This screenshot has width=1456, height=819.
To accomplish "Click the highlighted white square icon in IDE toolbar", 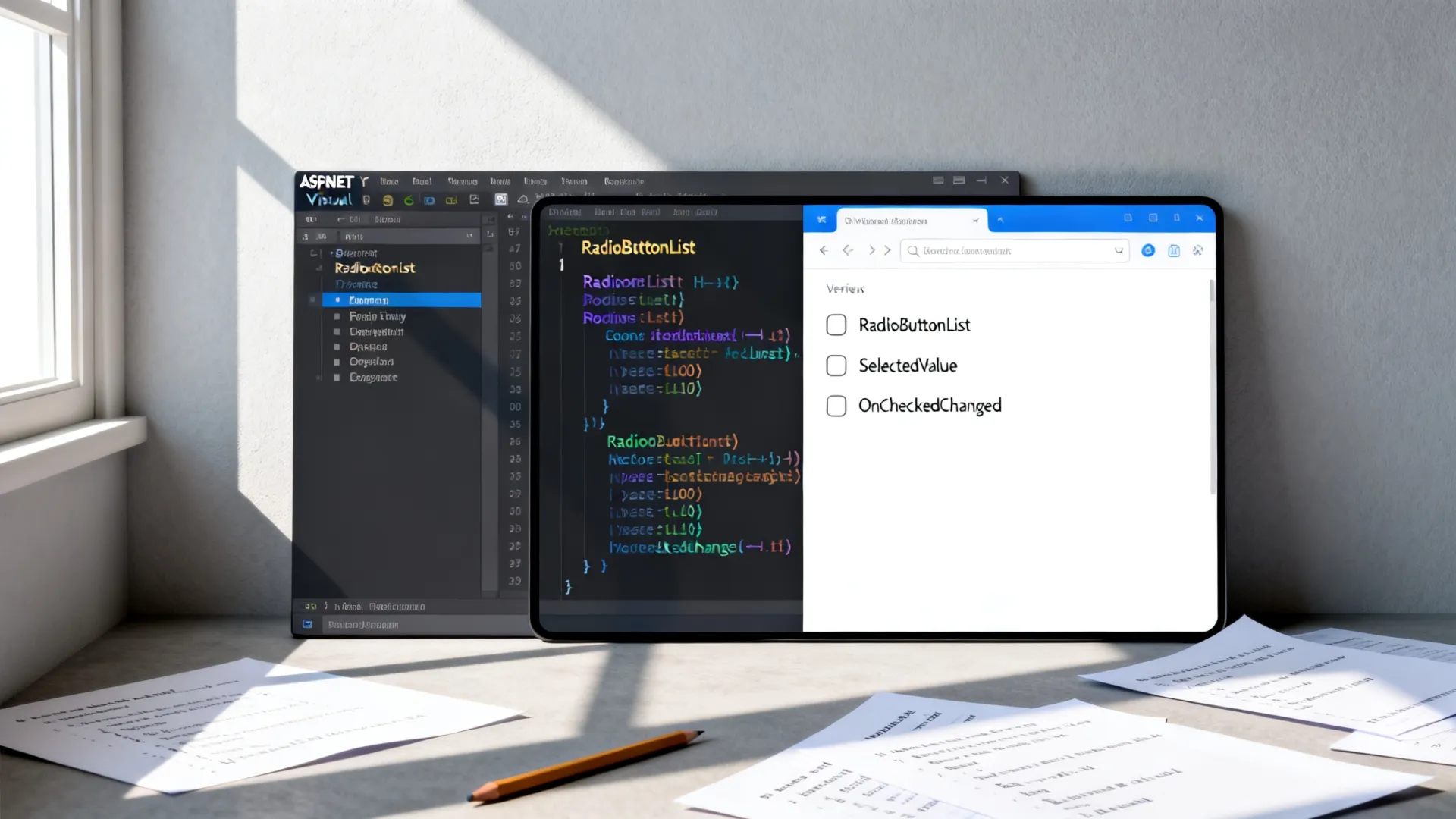I will pos(501,199).
